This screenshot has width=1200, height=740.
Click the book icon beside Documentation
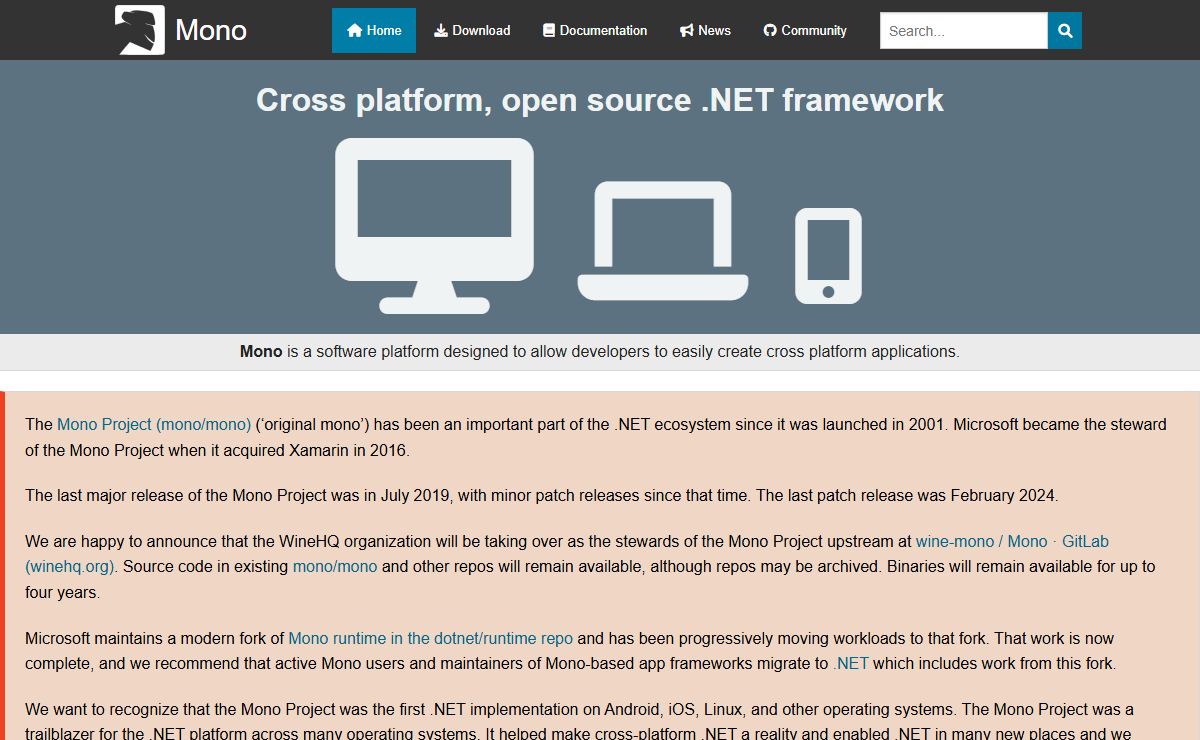548,30
